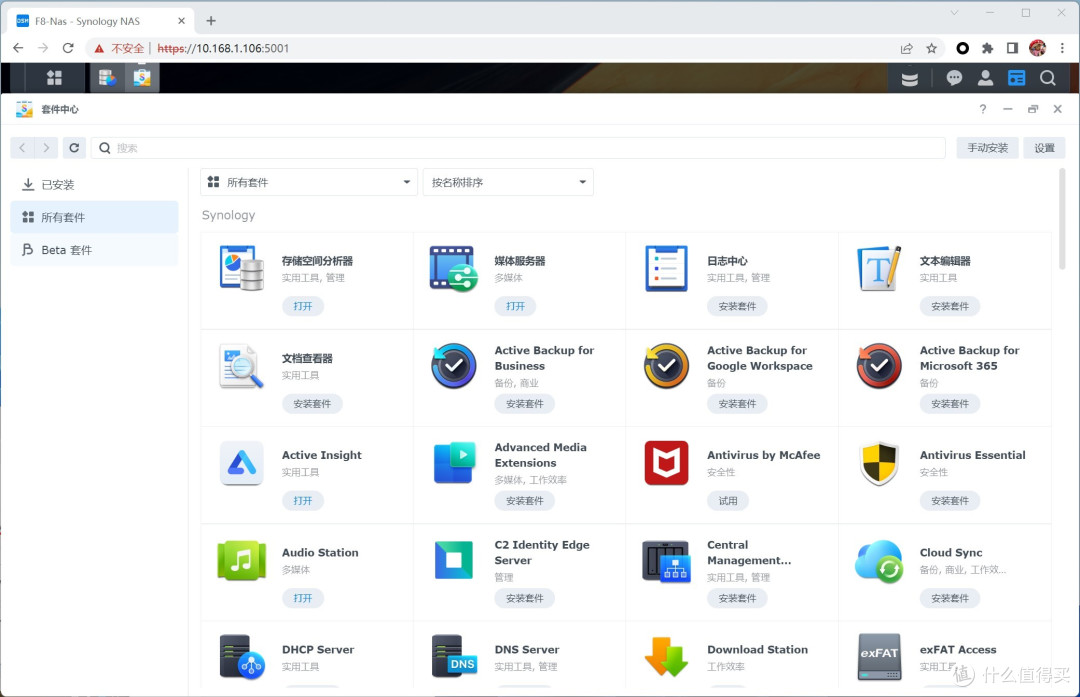Image resolution: width=1080 pixels, height=697 pixels.
Task: Reload the browser page
Action: point(68,48)
